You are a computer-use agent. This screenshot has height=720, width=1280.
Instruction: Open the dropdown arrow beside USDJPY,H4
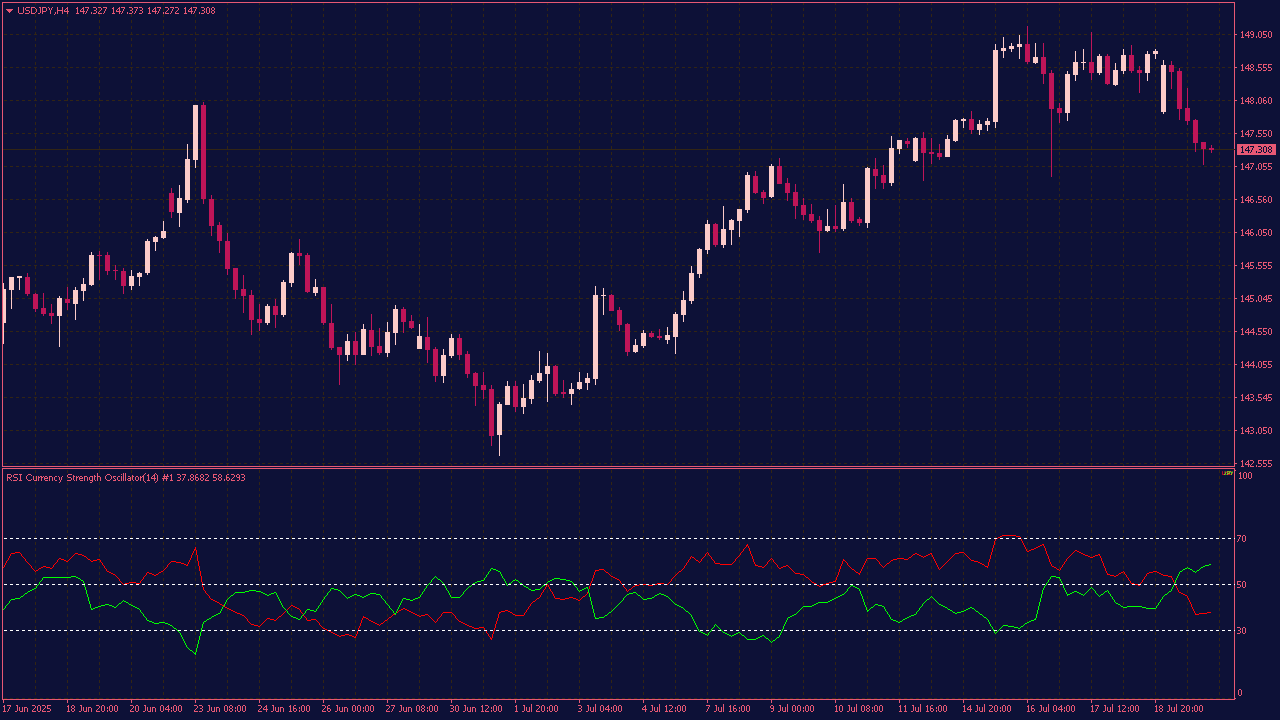(x=10, y=11)
